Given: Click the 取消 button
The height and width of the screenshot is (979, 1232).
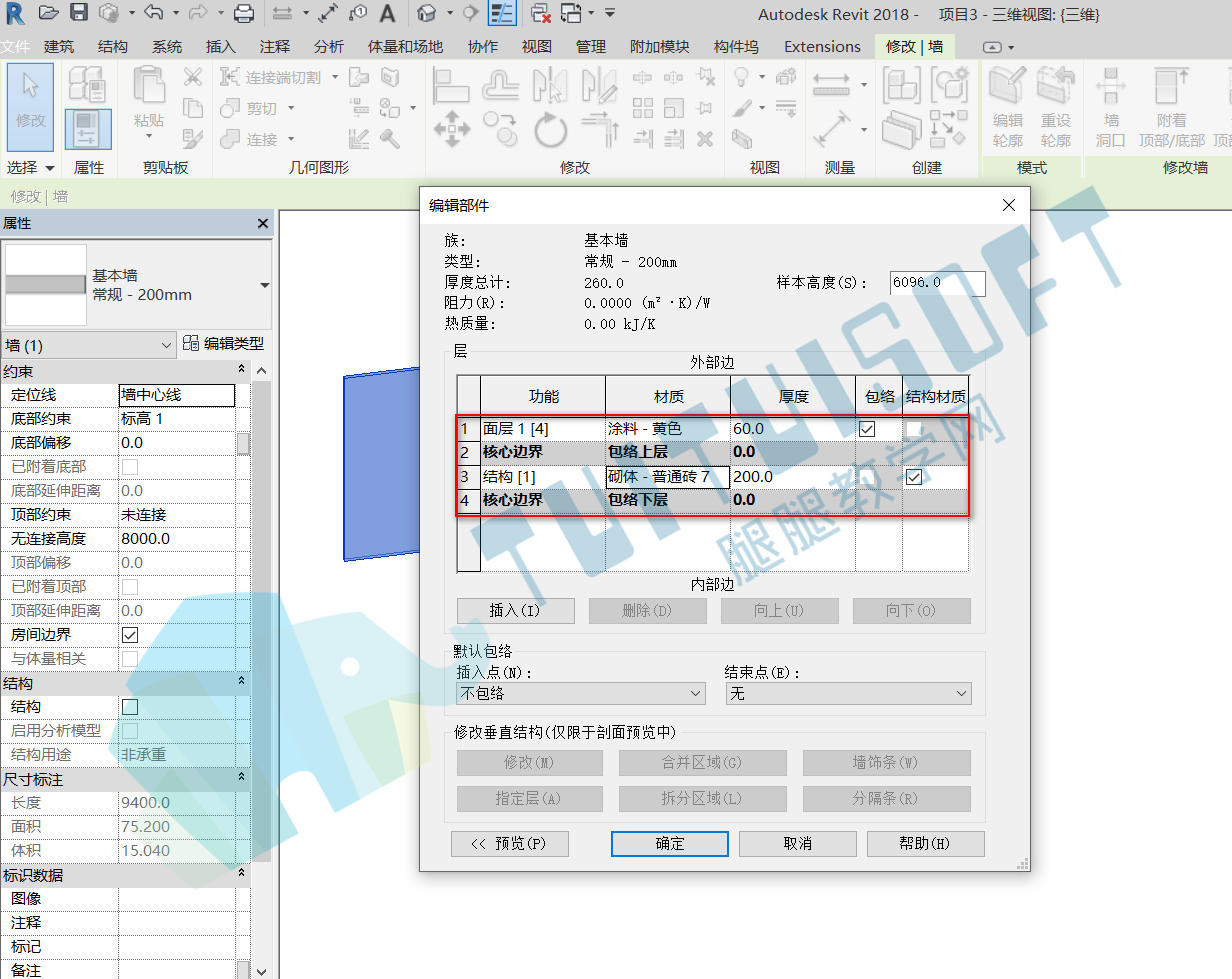Looking at the screenshot, I should click(798, 844).
